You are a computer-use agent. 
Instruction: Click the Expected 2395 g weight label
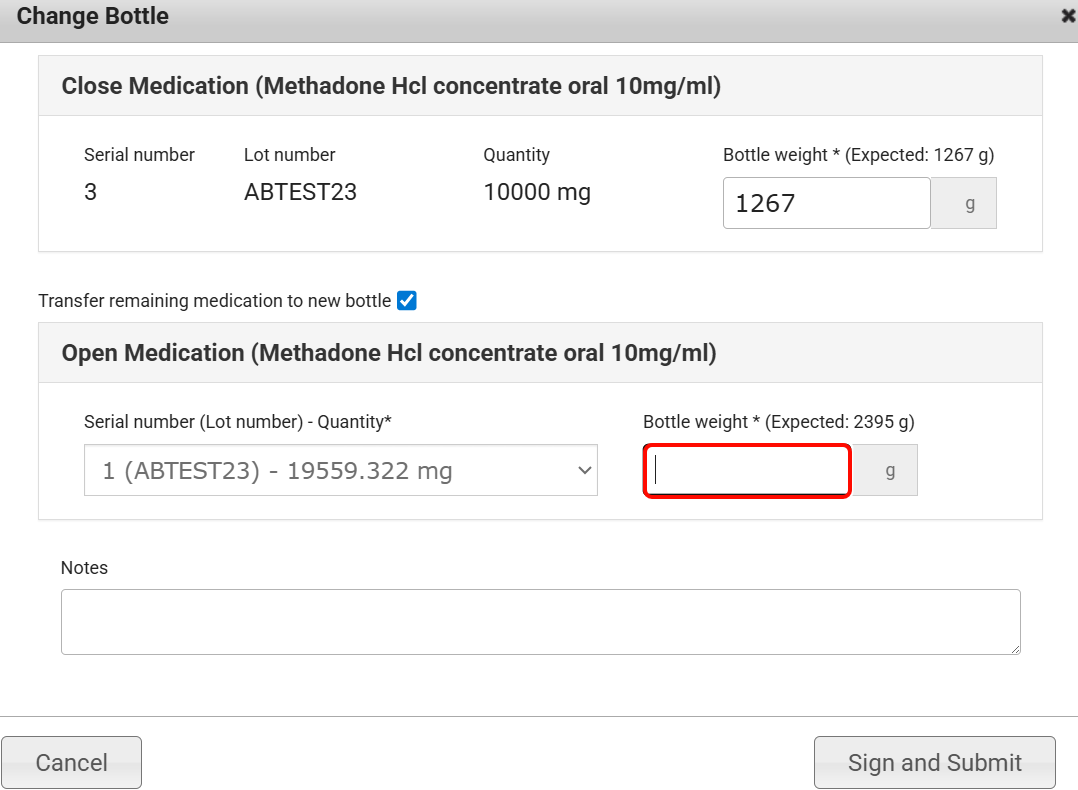click(x=778, y=422)
